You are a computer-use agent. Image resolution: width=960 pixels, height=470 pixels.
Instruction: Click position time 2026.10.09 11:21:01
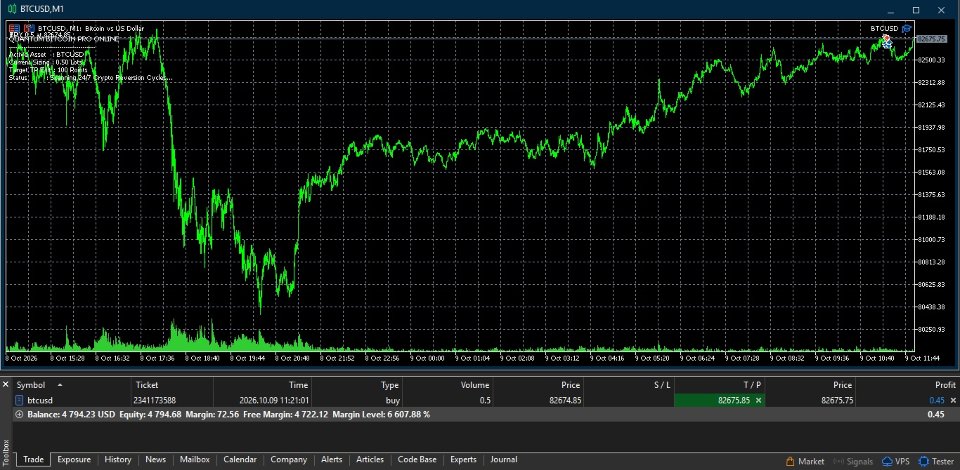click(274, 400)
